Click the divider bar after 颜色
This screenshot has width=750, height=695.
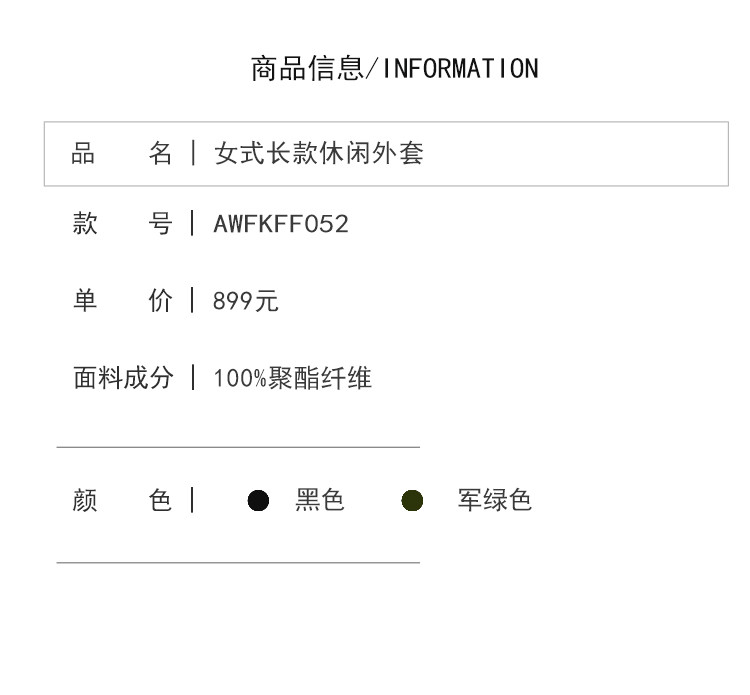(192, 500)
